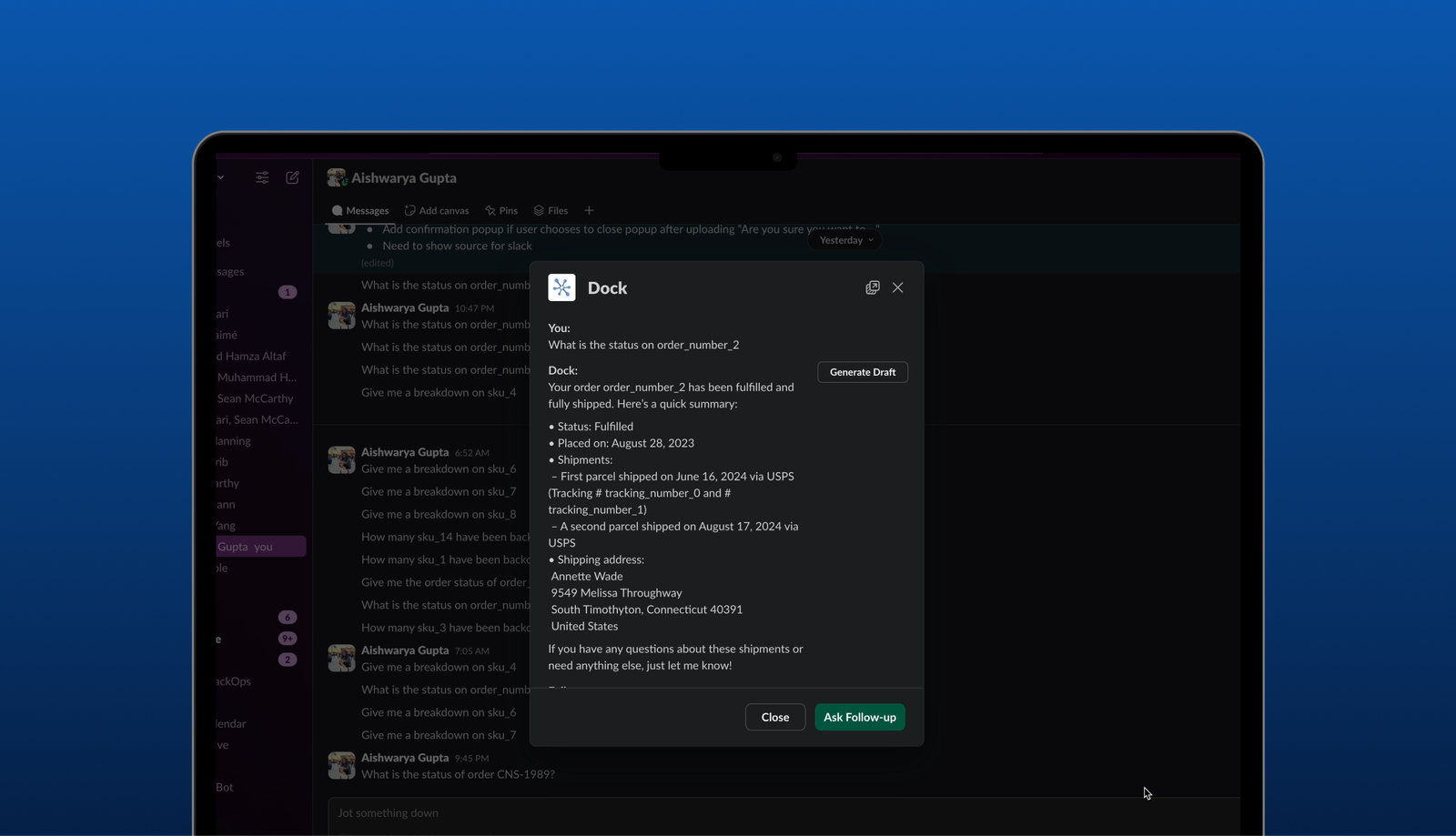This screenshot has width=1456, height=836.
Task: Open the Files tab
Action: point(551,210)
